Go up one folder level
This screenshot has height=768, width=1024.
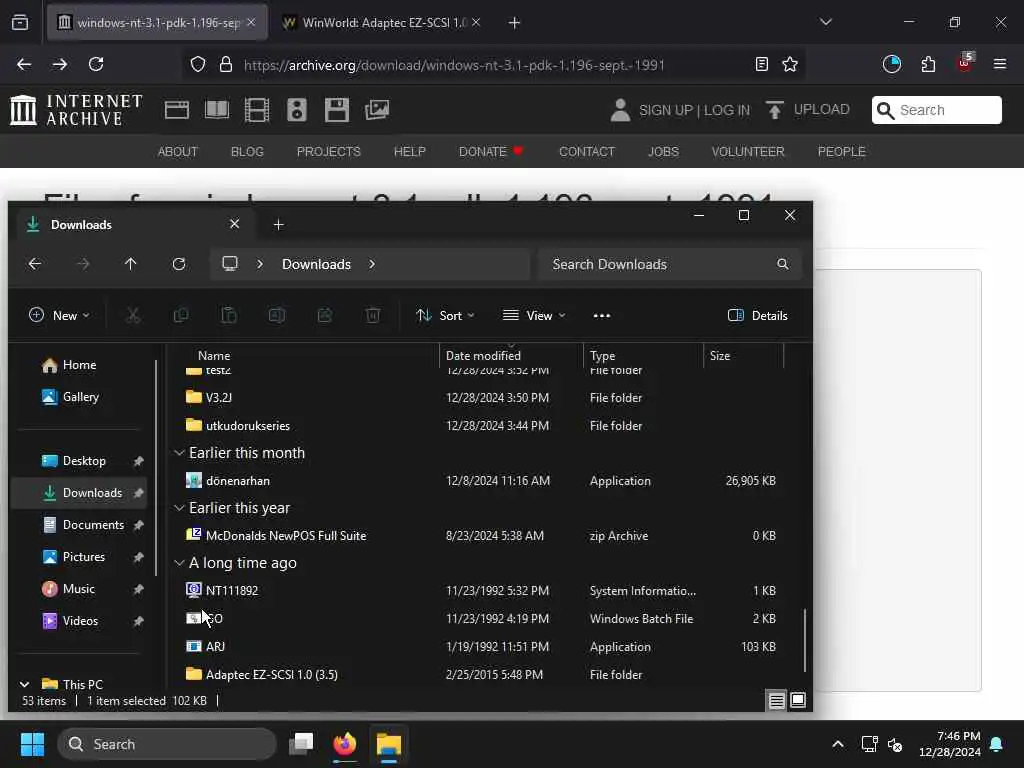tap(131, 264)
